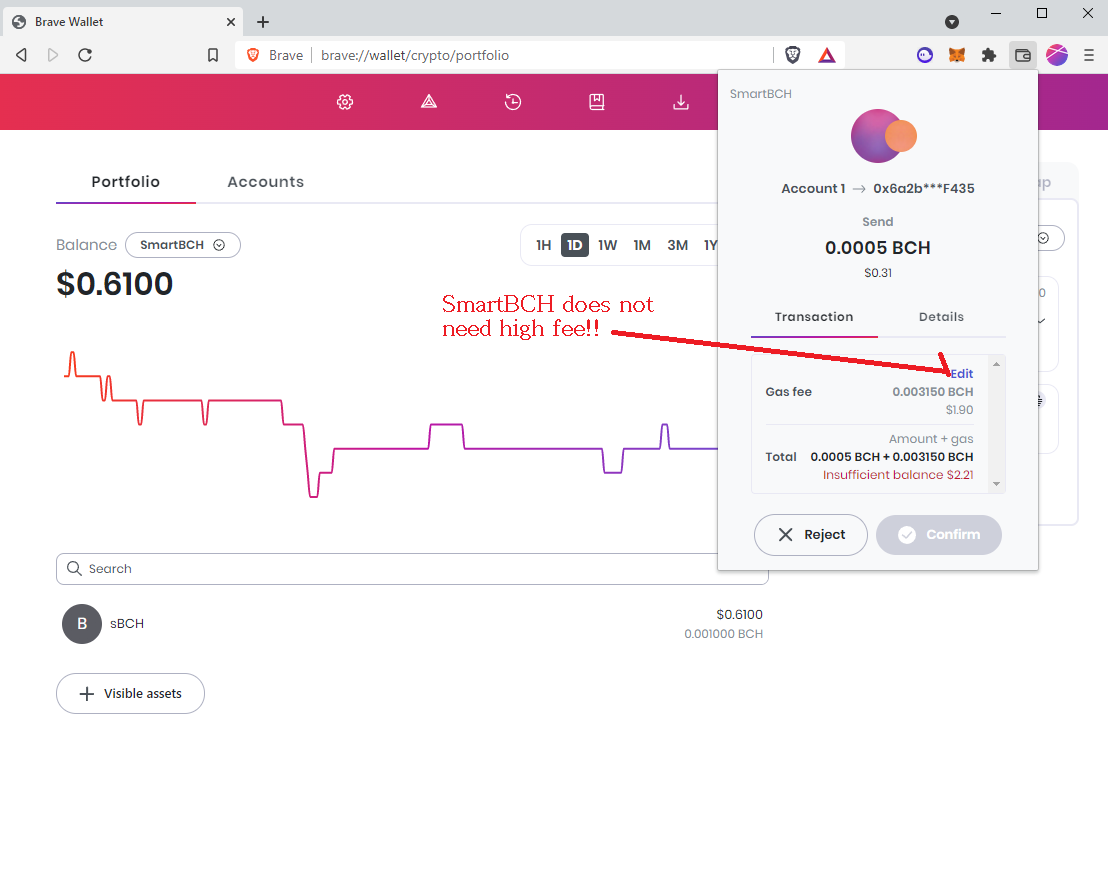Open the Extensions puzzle menu
Image resolution: width=1108 pixels, height=884 pixels.
[x=989, y=55]
